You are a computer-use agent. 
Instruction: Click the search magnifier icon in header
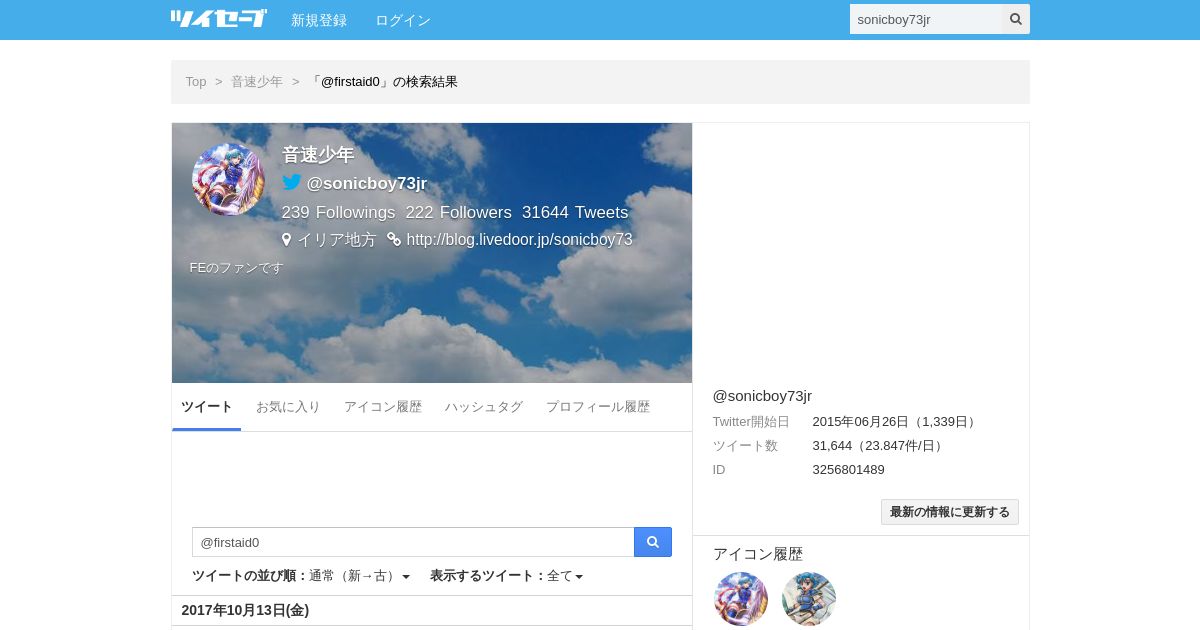[x=1016, y=19]
